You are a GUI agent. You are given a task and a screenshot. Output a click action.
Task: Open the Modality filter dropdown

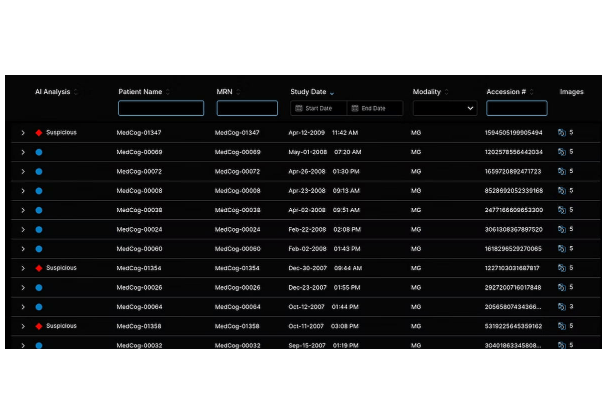click(x=444, y=108)
